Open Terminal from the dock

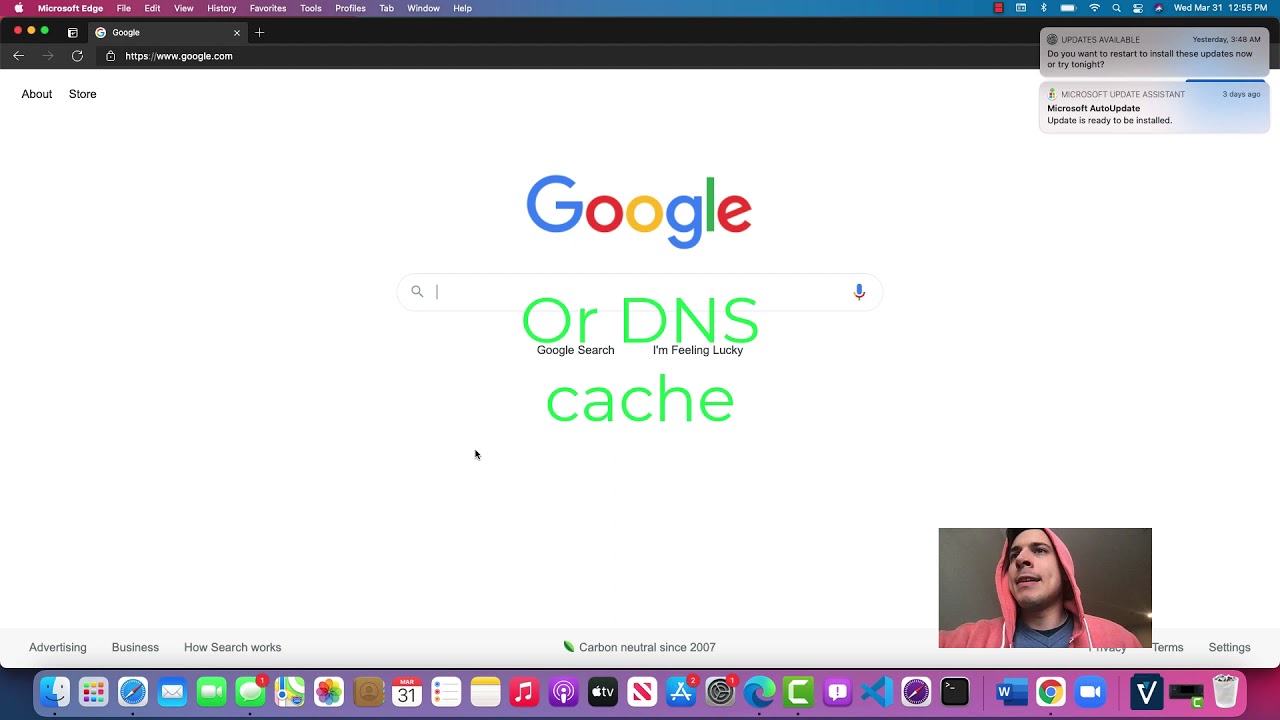point(955,691)
